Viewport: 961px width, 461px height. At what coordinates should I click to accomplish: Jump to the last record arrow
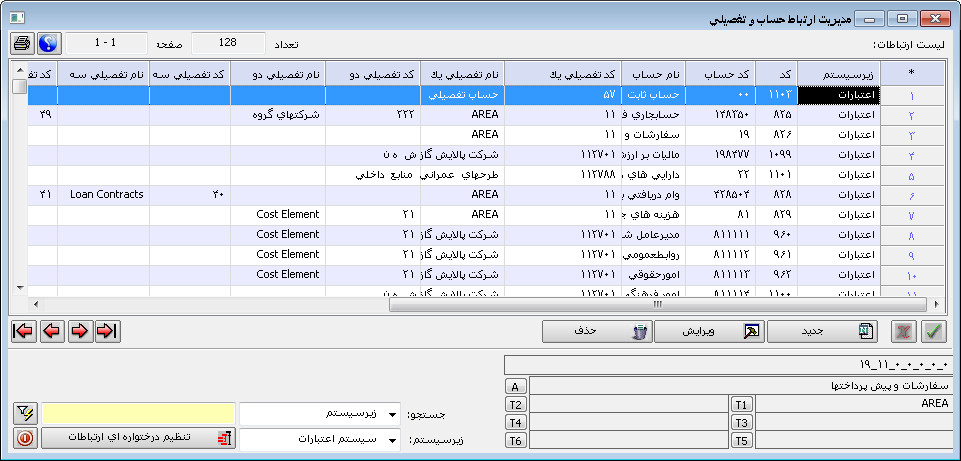[x=107, y=331]
